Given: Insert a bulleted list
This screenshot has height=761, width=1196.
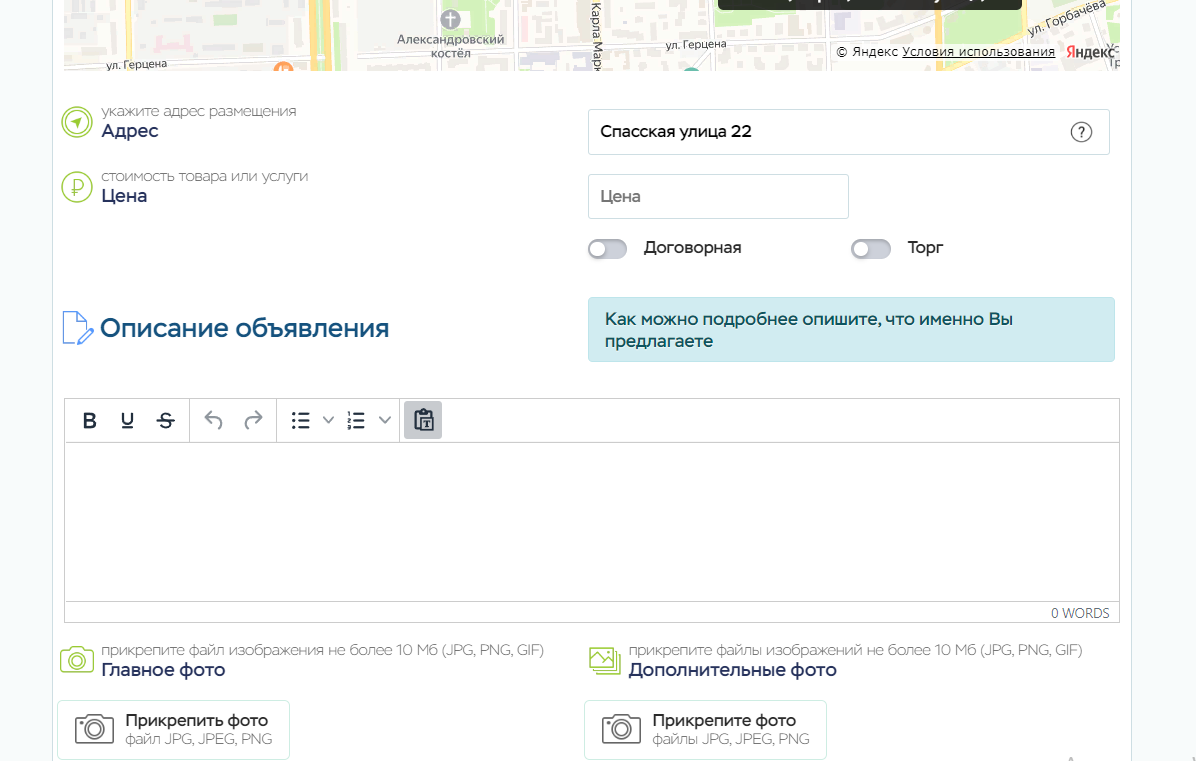Looking at the screenshot, I should 300,421.
